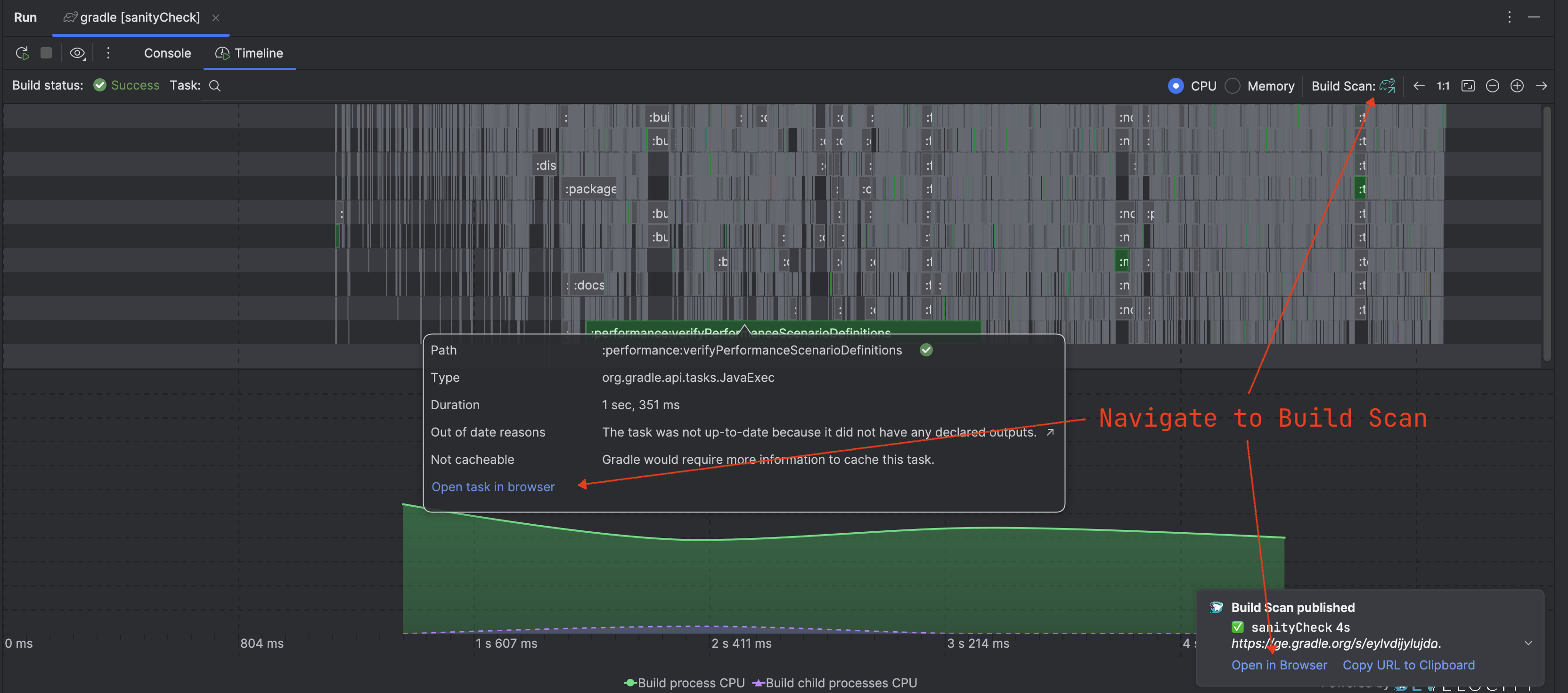The height and width of the screenshot is (693, 1568).
Task: Click the Stop build icon
Action: (x=46, y=53)
